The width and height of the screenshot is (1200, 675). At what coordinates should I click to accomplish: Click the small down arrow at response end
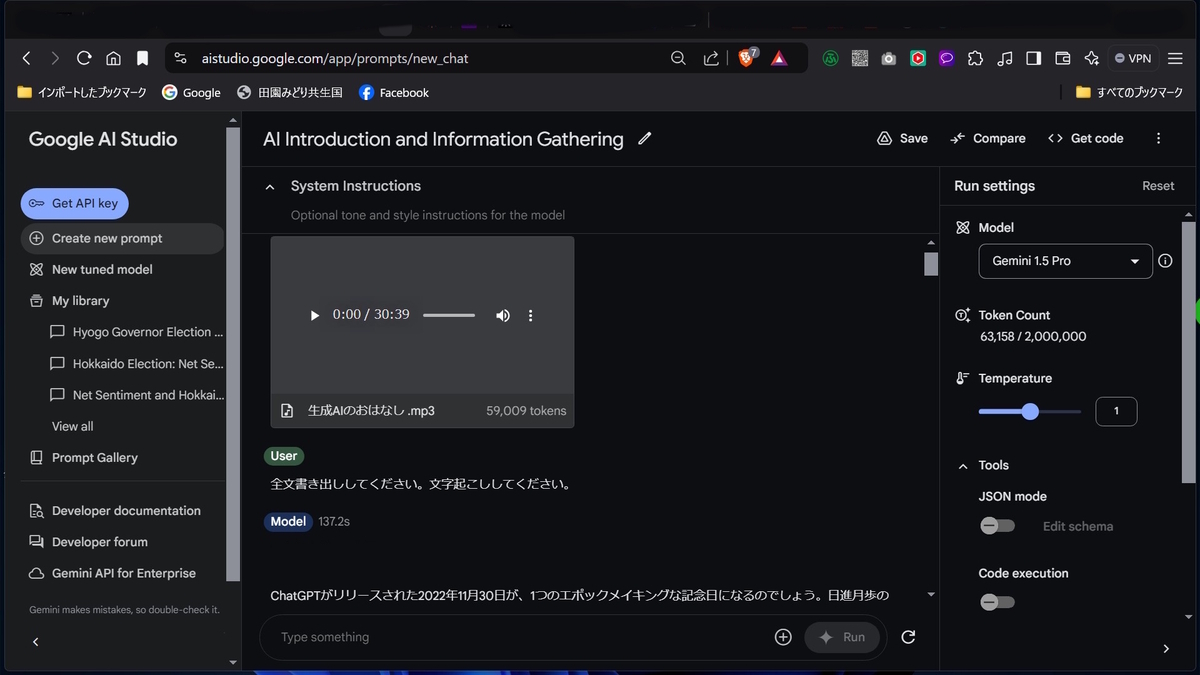tap(932, 595)
